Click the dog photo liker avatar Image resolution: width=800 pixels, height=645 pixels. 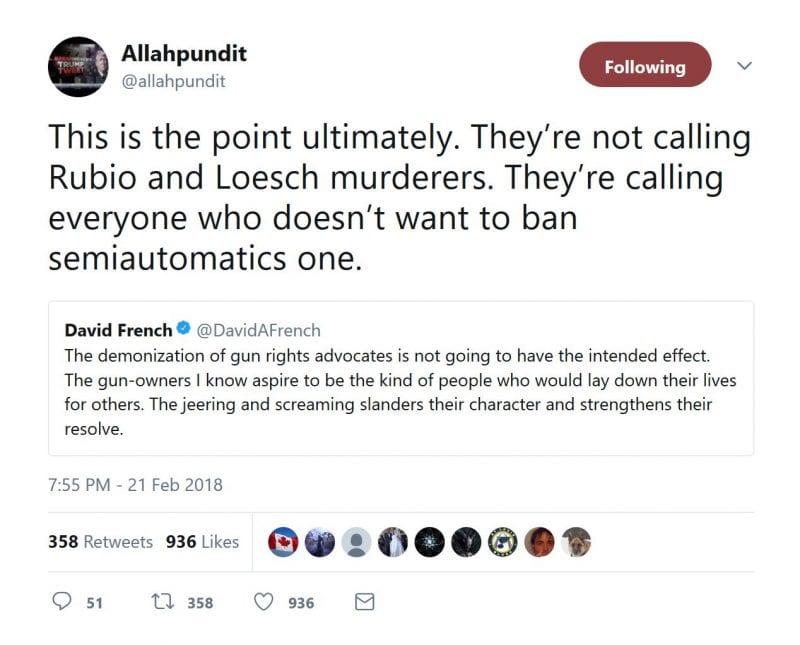tap(576, 542)
